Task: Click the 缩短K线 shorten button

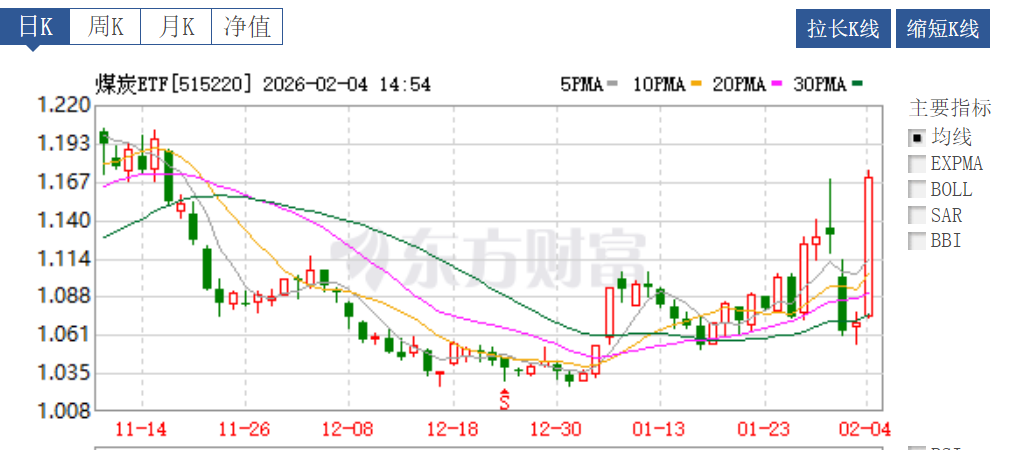Action: (x=942, y=28)
